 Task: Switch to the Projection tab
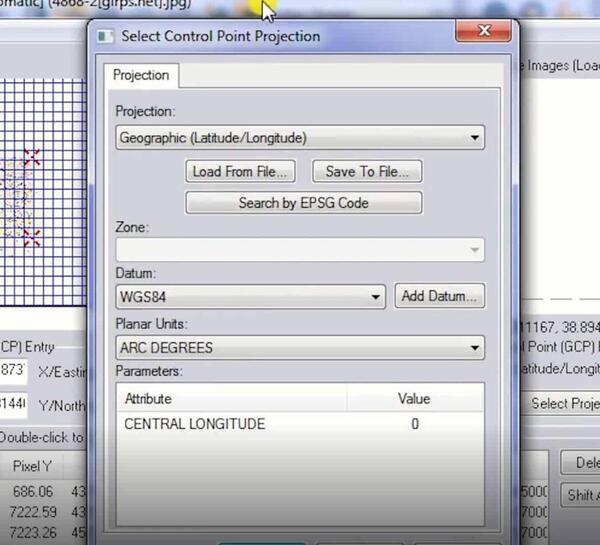click(x=141, y=75)
